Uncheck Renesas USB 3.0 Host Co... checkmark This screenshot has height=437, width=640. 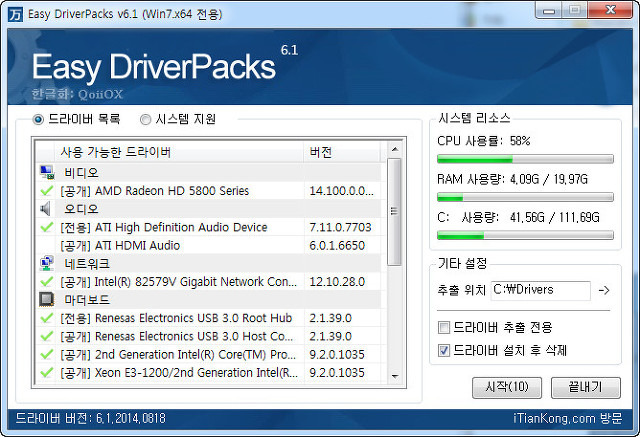[47, 336]
